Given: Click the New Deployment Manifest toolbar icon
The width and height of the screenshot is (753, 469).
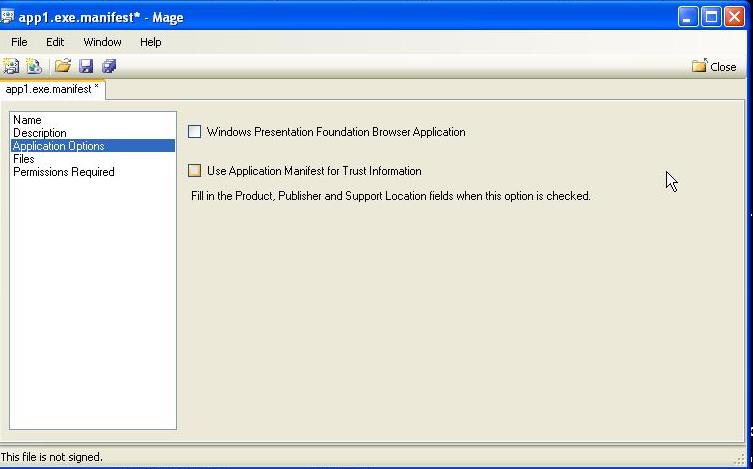Looking at the screenshot, I should point(34,66).
